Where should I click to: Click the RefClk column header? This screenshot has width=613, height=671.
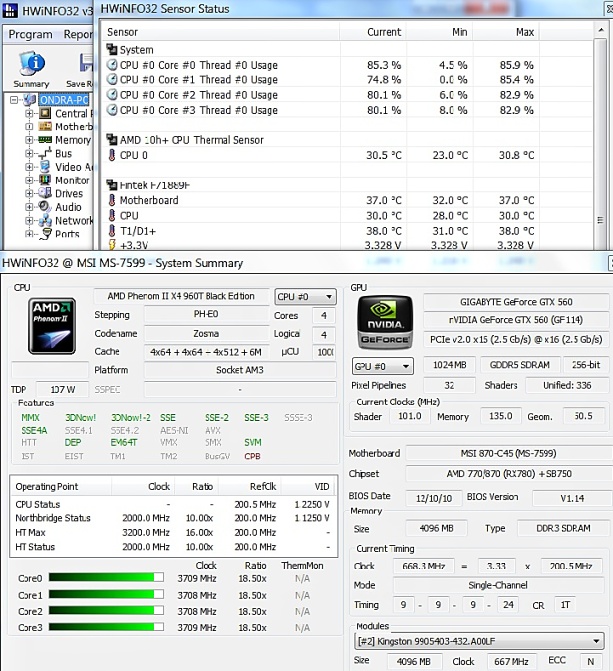(250, 487)
